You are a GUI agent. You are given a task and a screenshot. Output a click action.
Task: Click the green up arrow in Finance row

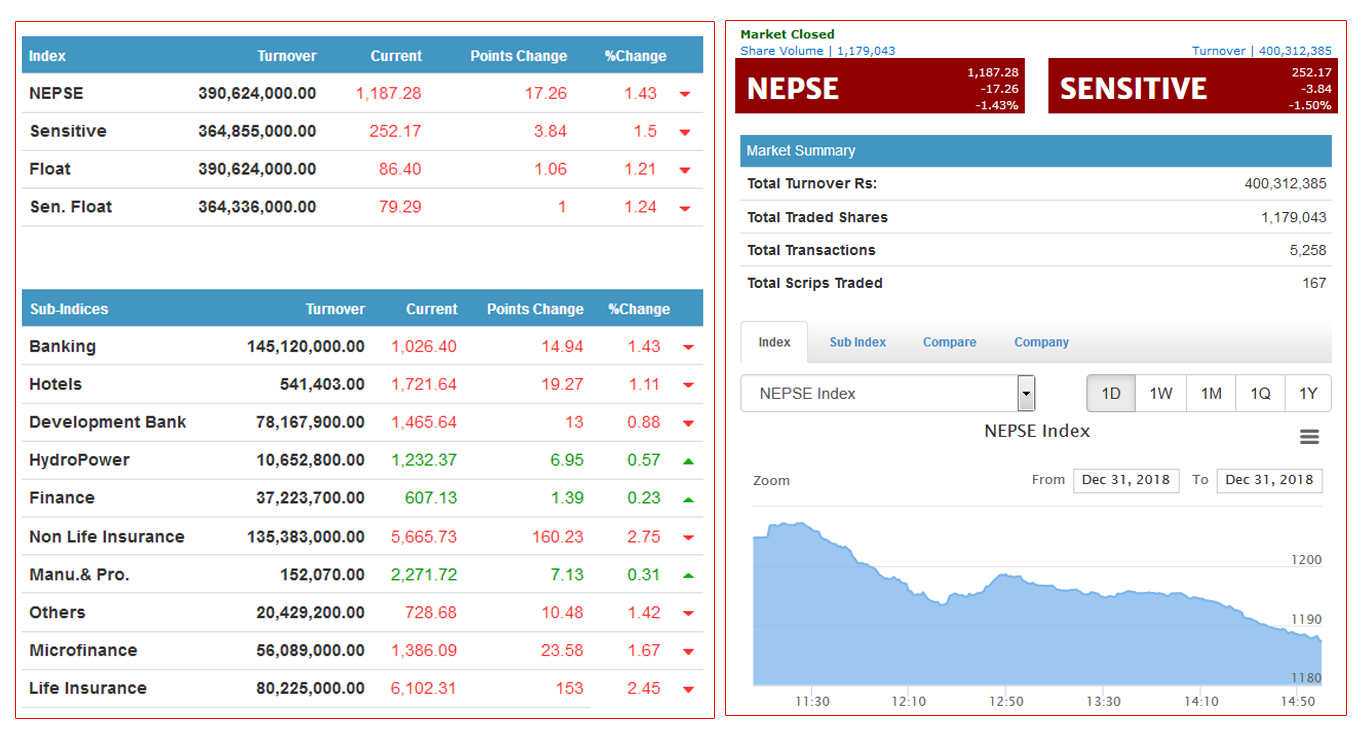pyautogui.click(x=688, y=499)
